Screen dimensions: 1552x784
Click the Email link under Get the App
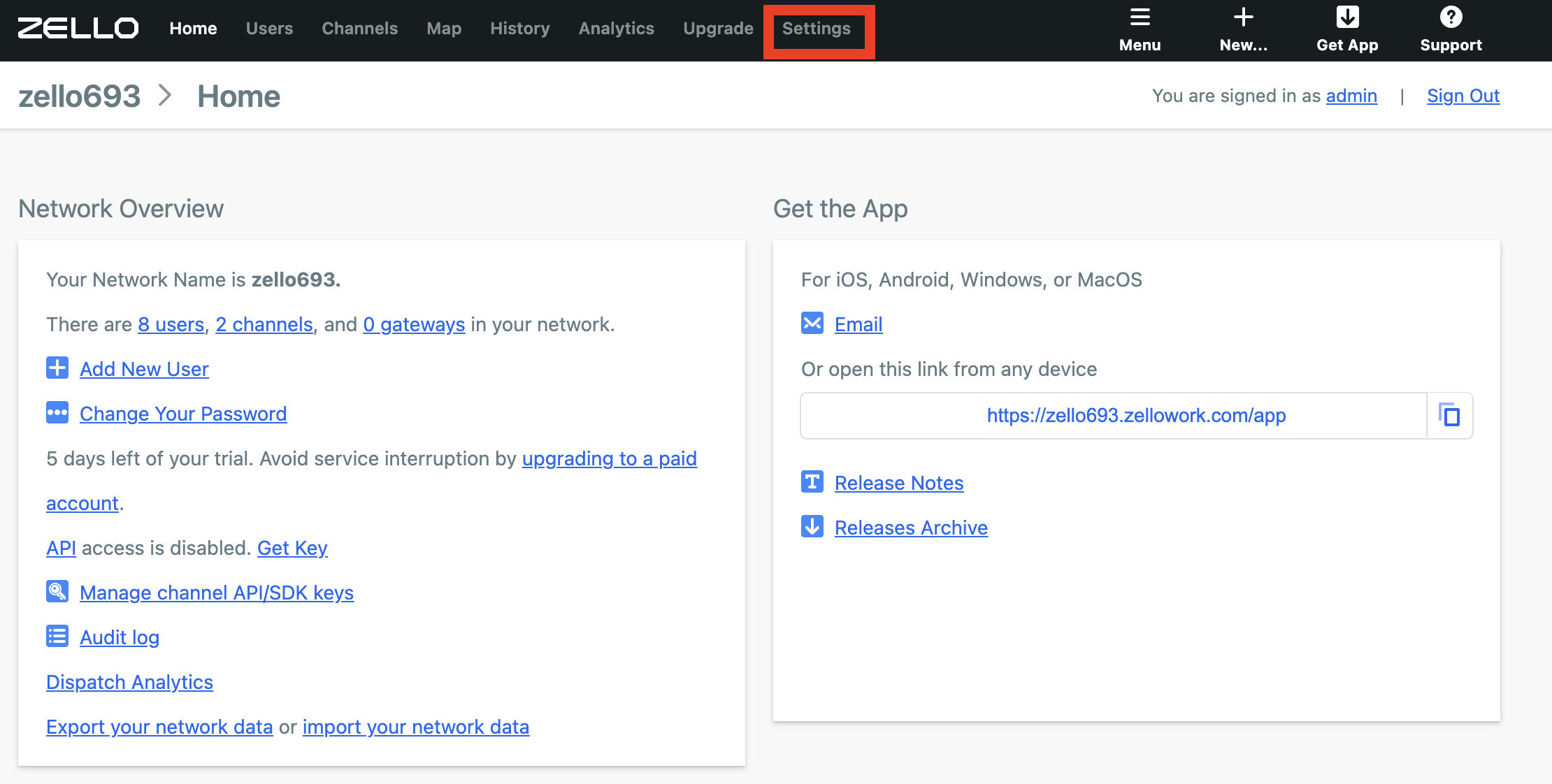click(x=858, y=324)
